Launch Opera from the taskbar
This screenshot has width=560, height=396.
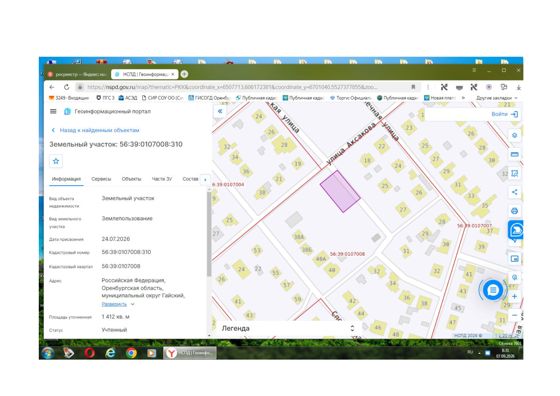pyautogui.click(x=90, y=353)
